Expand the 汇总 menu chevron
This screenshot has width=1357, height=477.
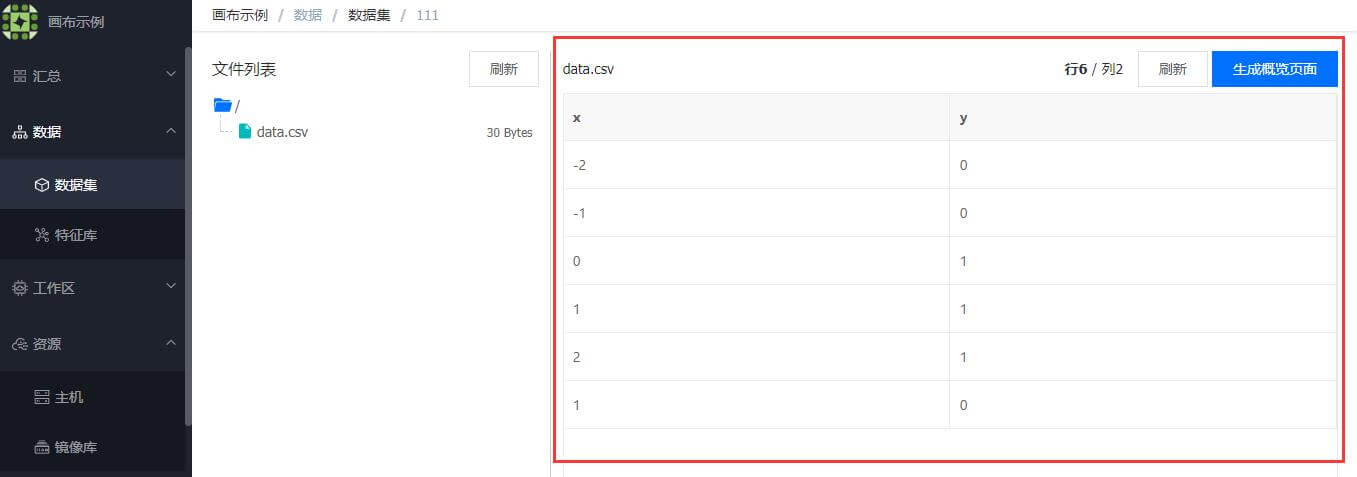pyautogui.click(x=171, y=75)
